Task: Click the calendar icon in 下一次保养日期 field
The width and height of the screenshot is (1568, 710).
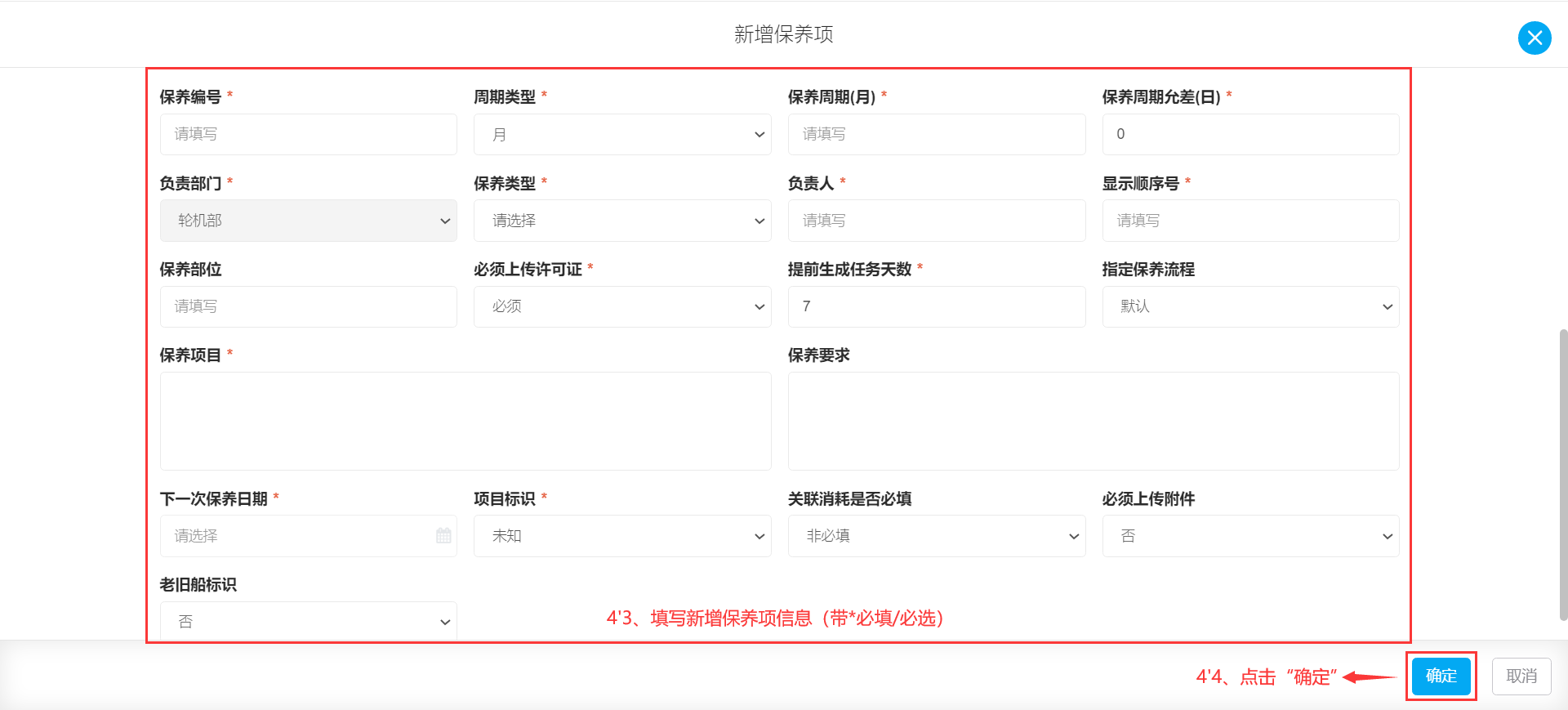Action: 443,536
